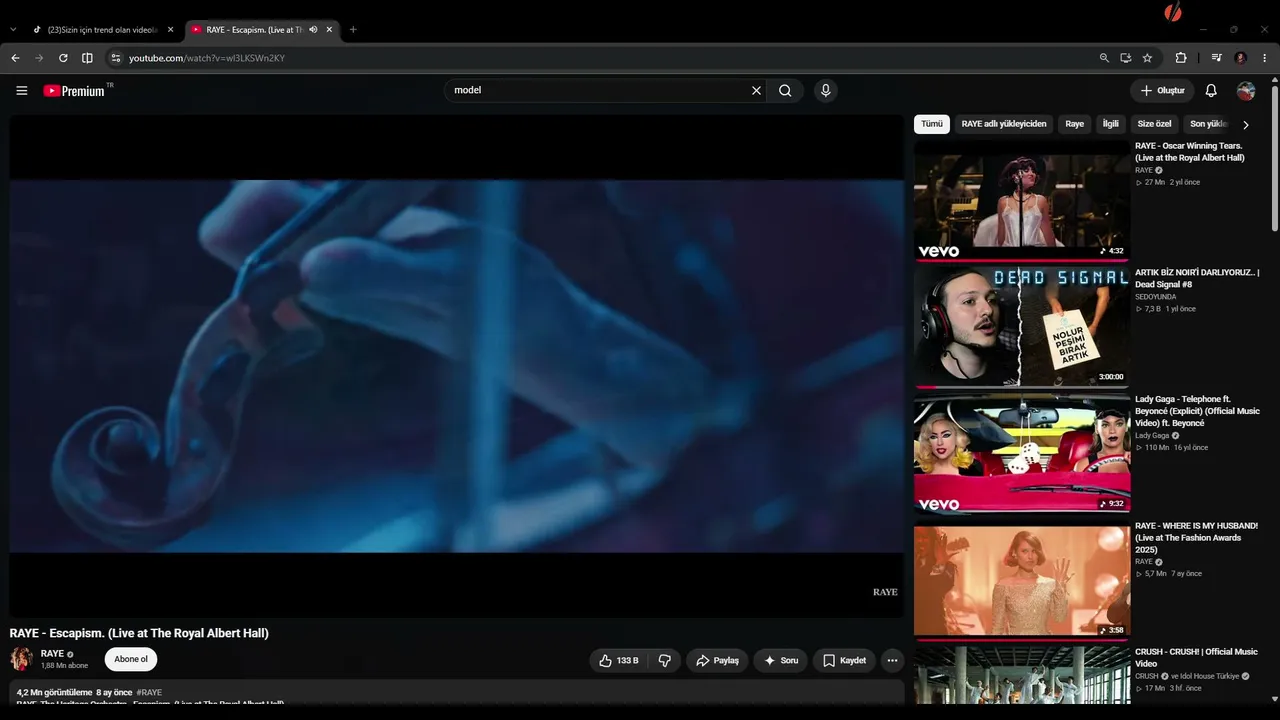Open tab search dropdown arrow

coord(13,30)
